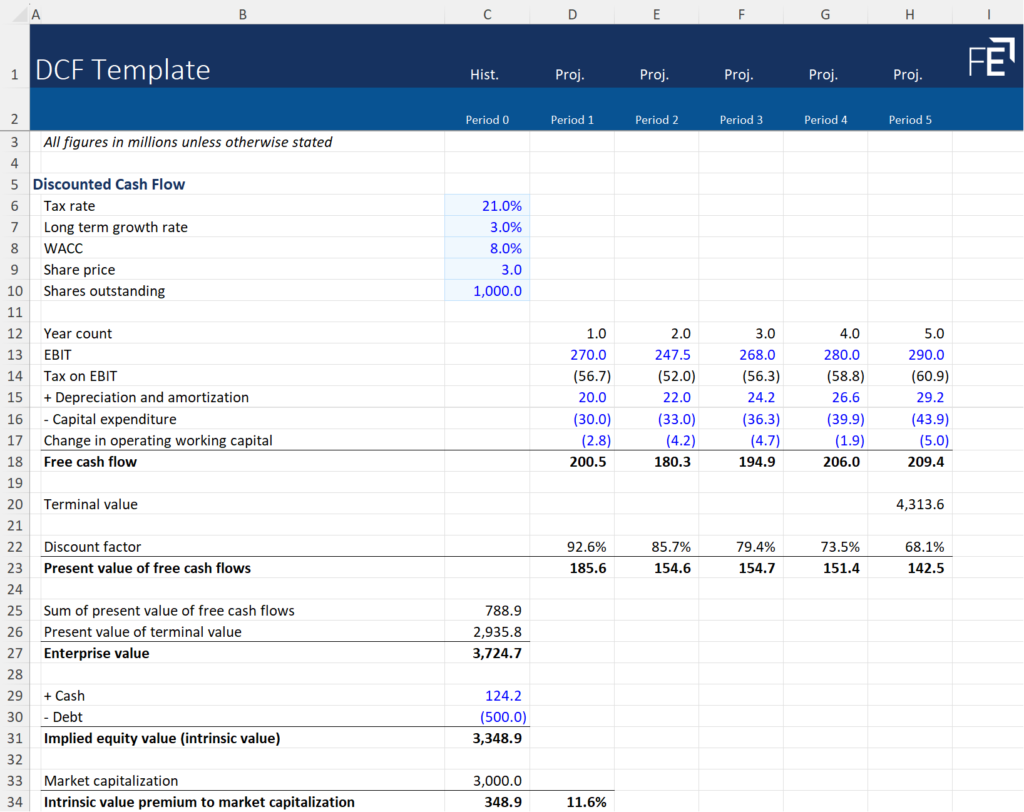Screen dimensions: 1024x812
Task: Click the intrinsic value premium percentage 11.6%
Action: click(572, 802)
